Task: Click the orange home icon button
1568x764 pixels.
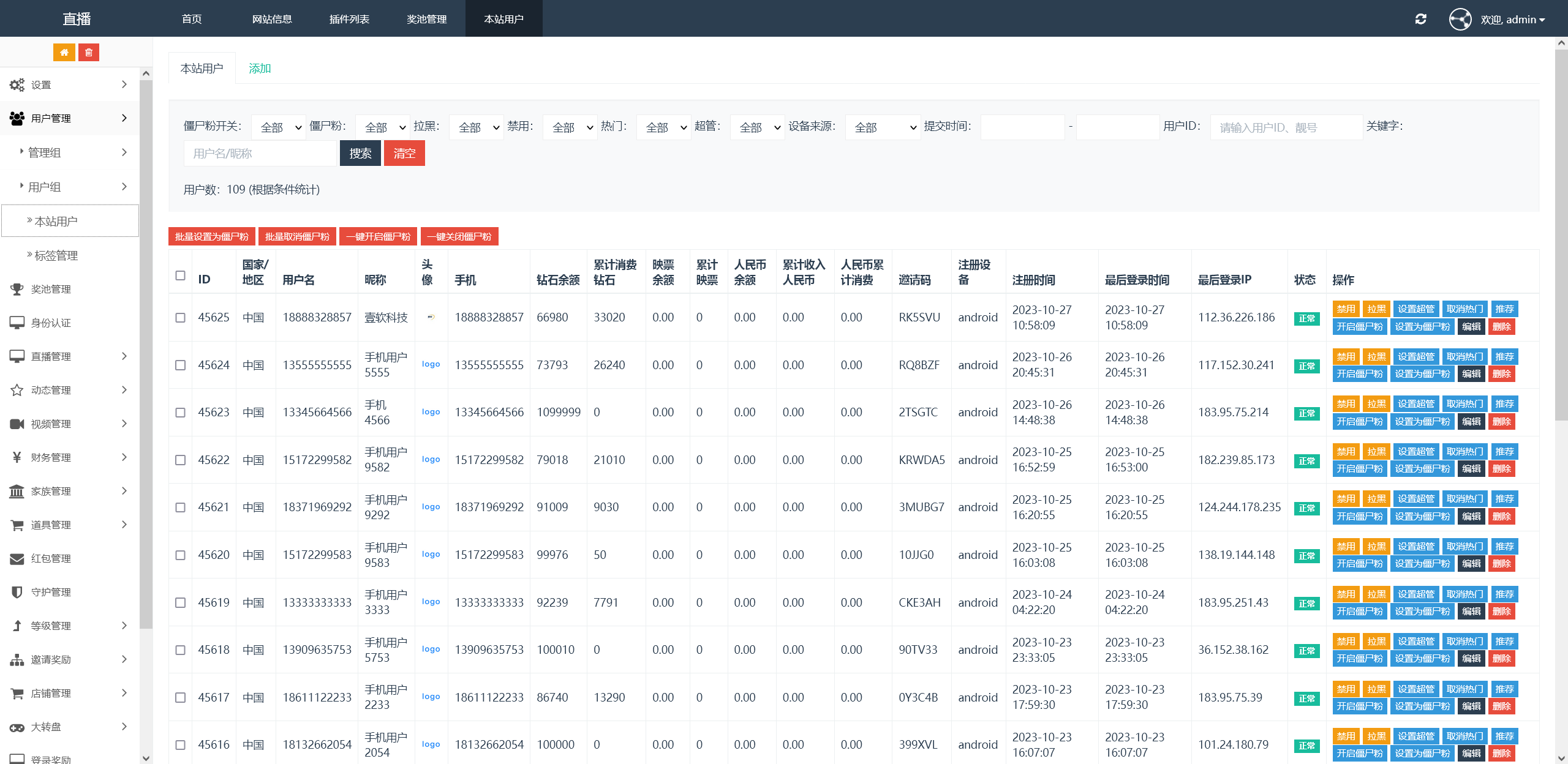Action: (64, 53)
